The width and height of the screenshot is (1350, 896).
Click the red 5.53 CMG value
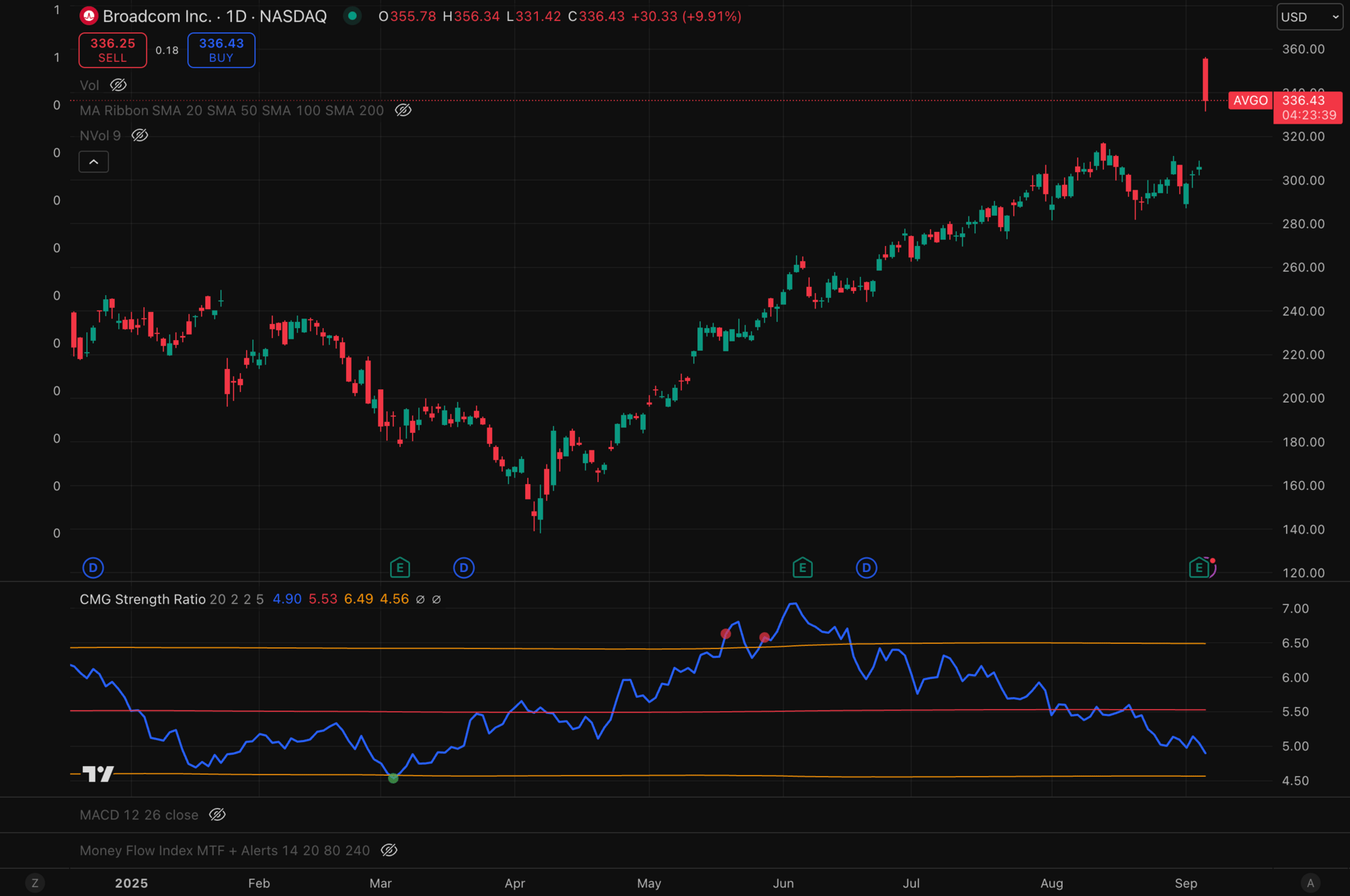click(x=323, y=599)
